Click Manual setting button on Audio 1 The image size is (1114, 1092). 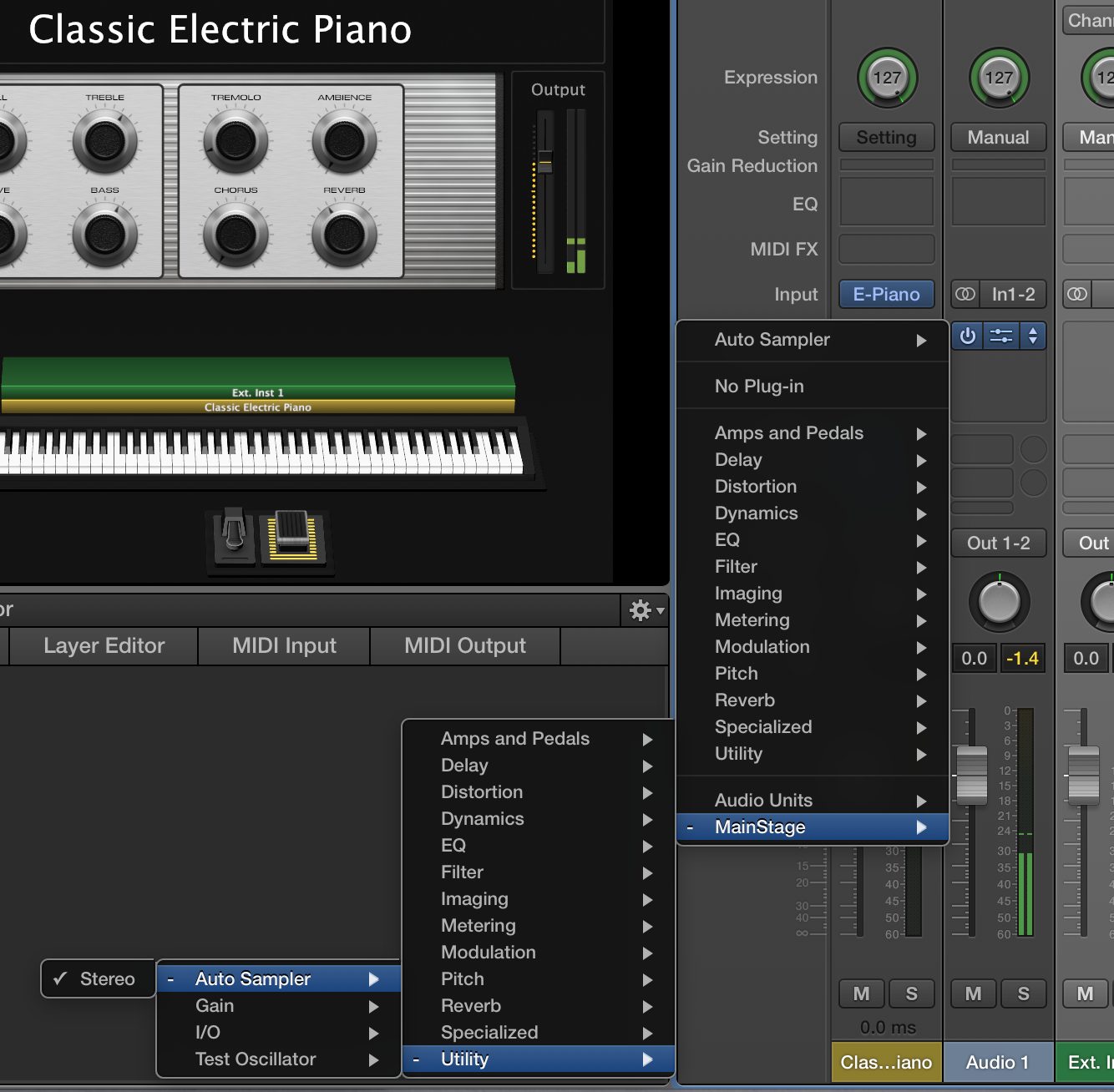coord(999,137)
